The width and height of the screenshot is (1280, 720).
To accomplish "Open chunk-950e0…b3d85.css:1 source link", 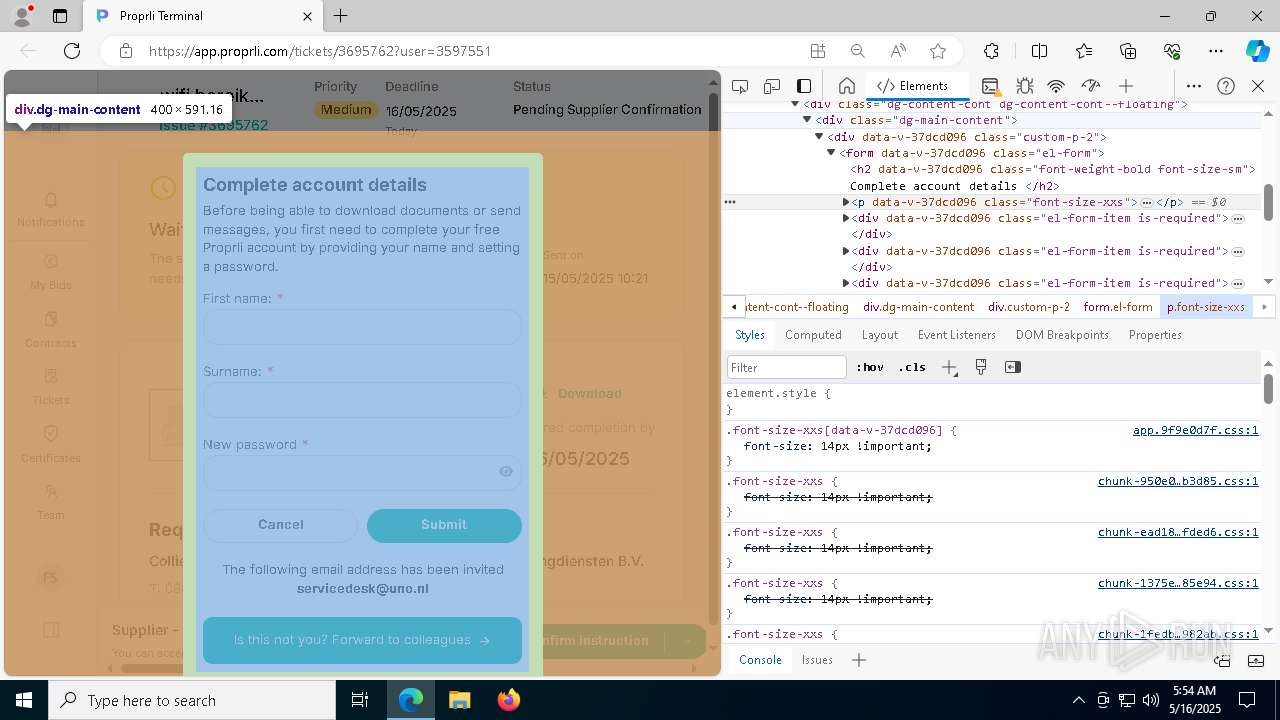I will (x=1178, y=481).
